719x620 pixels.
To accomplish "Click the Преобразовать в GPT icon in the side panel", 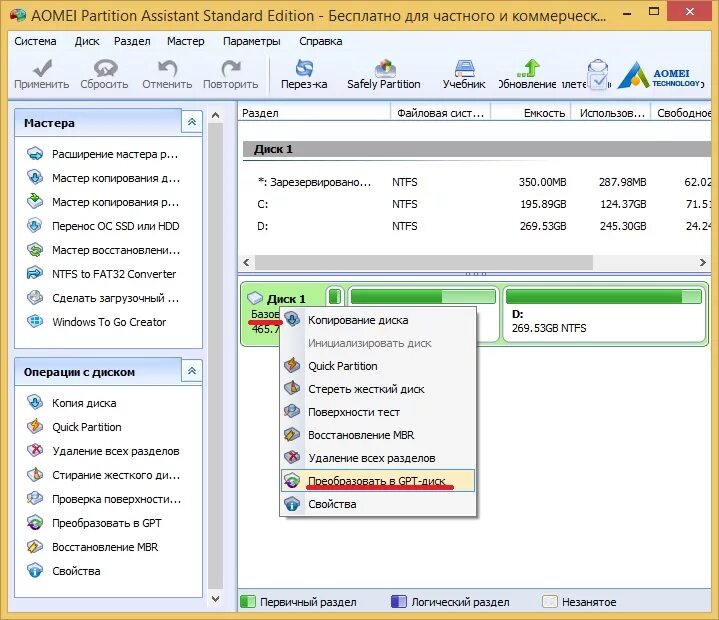I will [35, 523].
